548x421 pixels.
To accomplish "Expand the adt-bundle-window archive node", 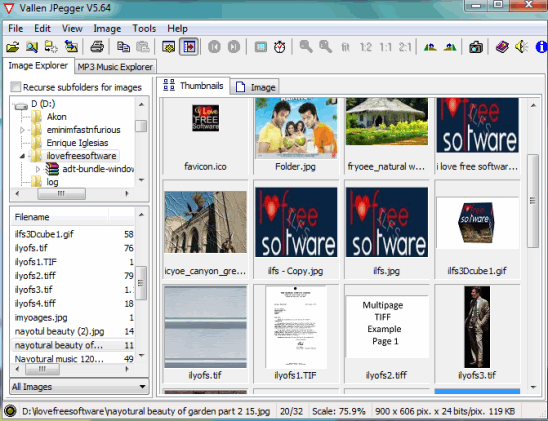I will coord(38,169).
